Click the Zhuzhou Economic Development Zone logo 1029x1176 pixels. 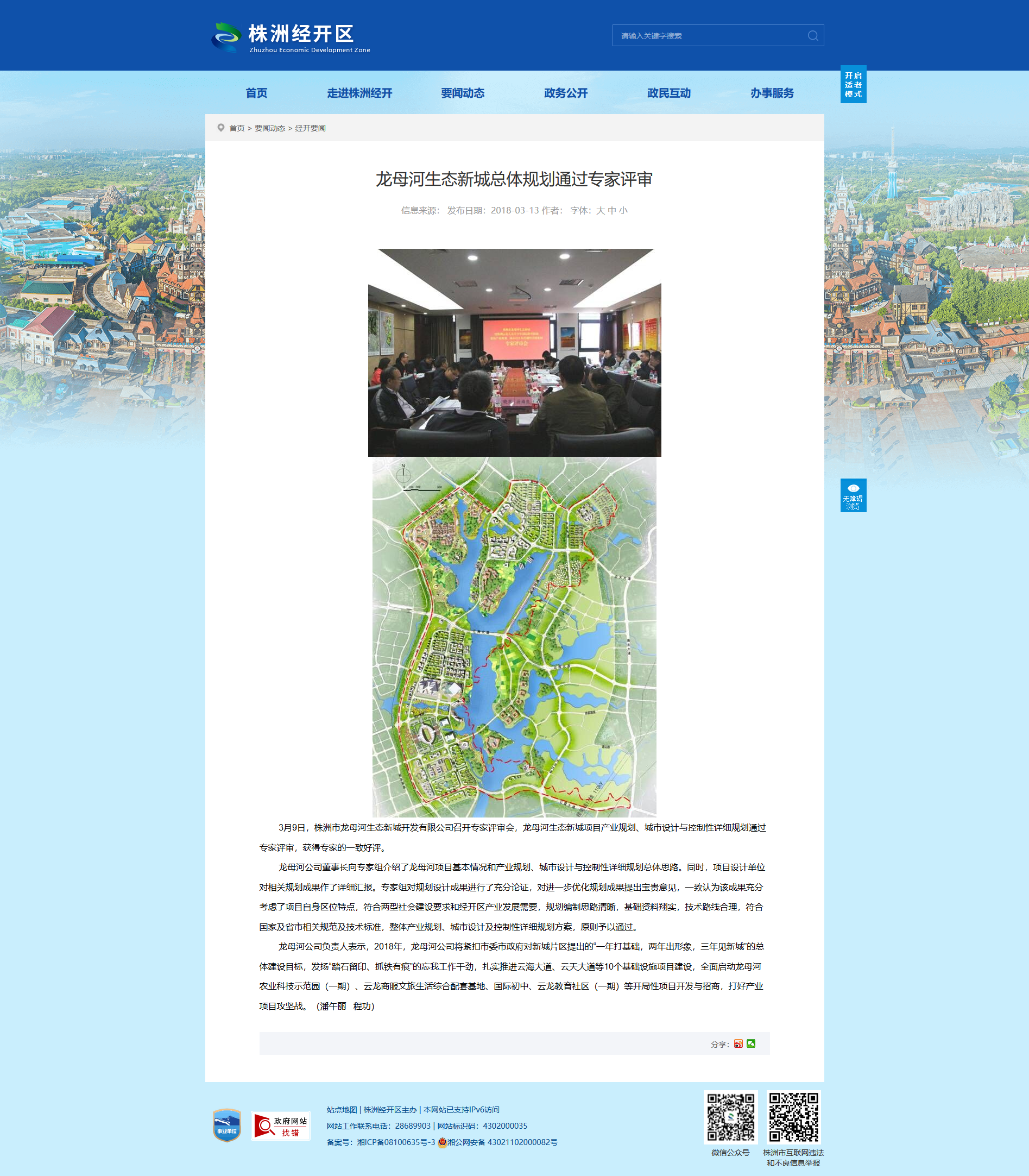(291, 38)
